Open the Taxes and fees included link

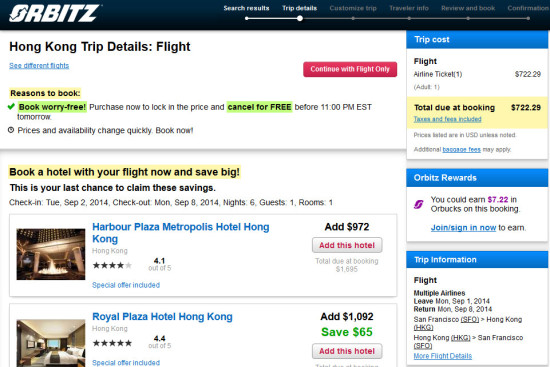(447, 119)
